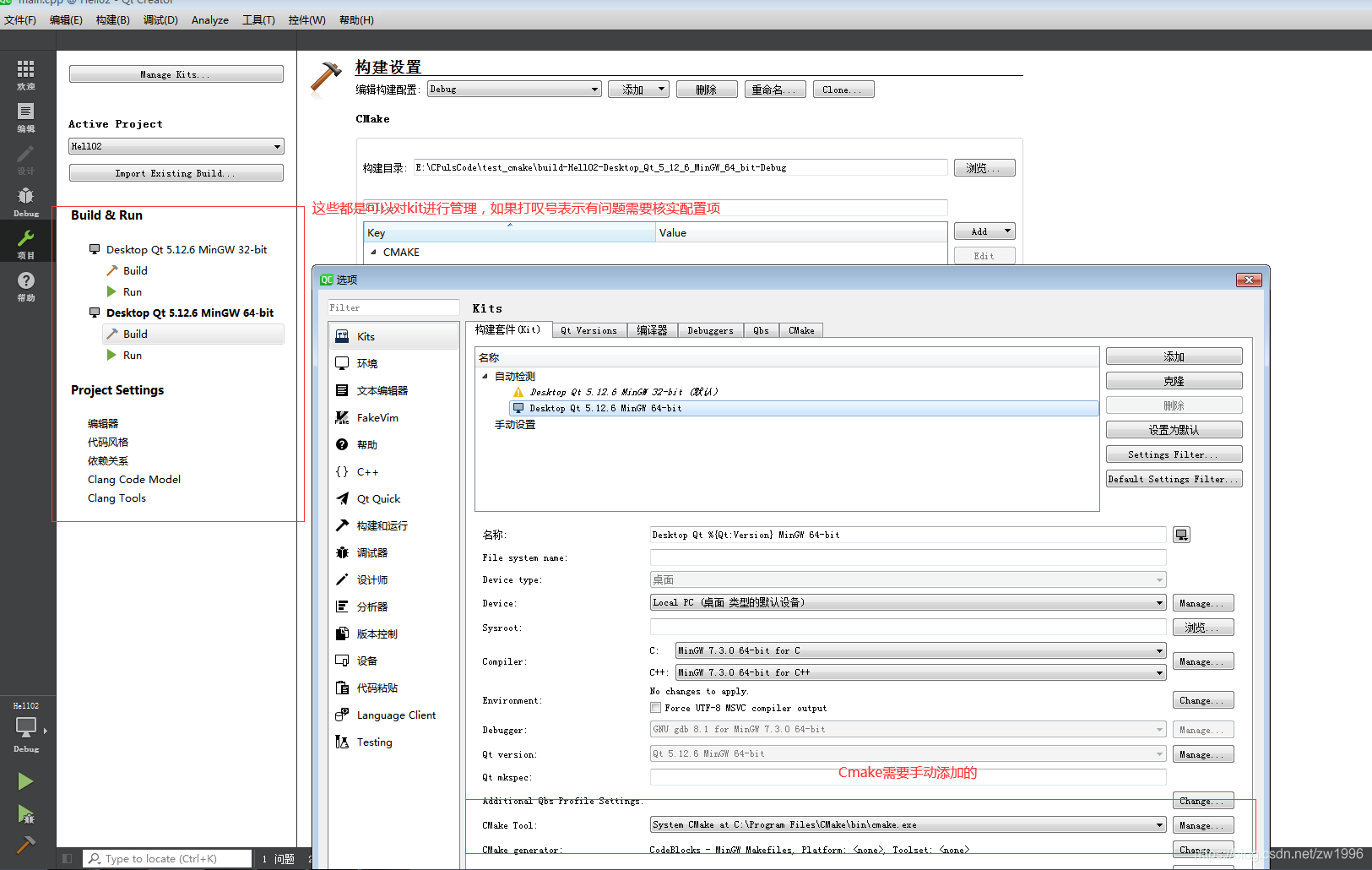Click the 构建目录 path field
Image resolution: width=1372 pixels, height=870 pixels.
pos(681,167)
